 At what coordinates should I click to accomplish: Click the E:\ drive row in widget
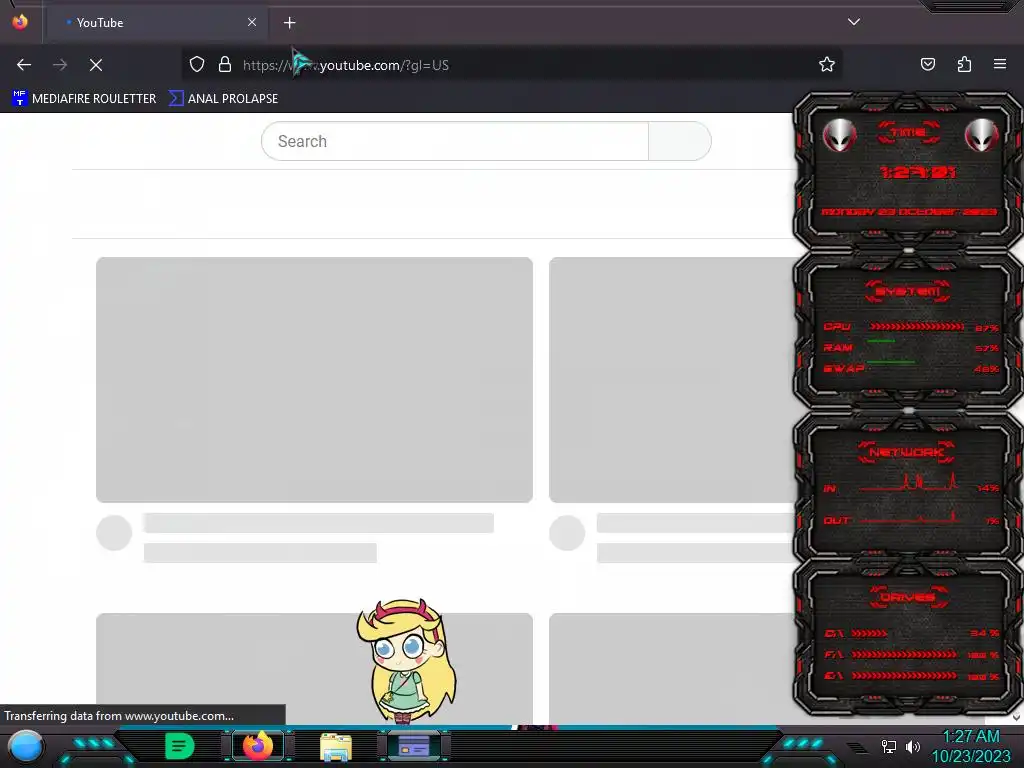click(x=912, y=676)
